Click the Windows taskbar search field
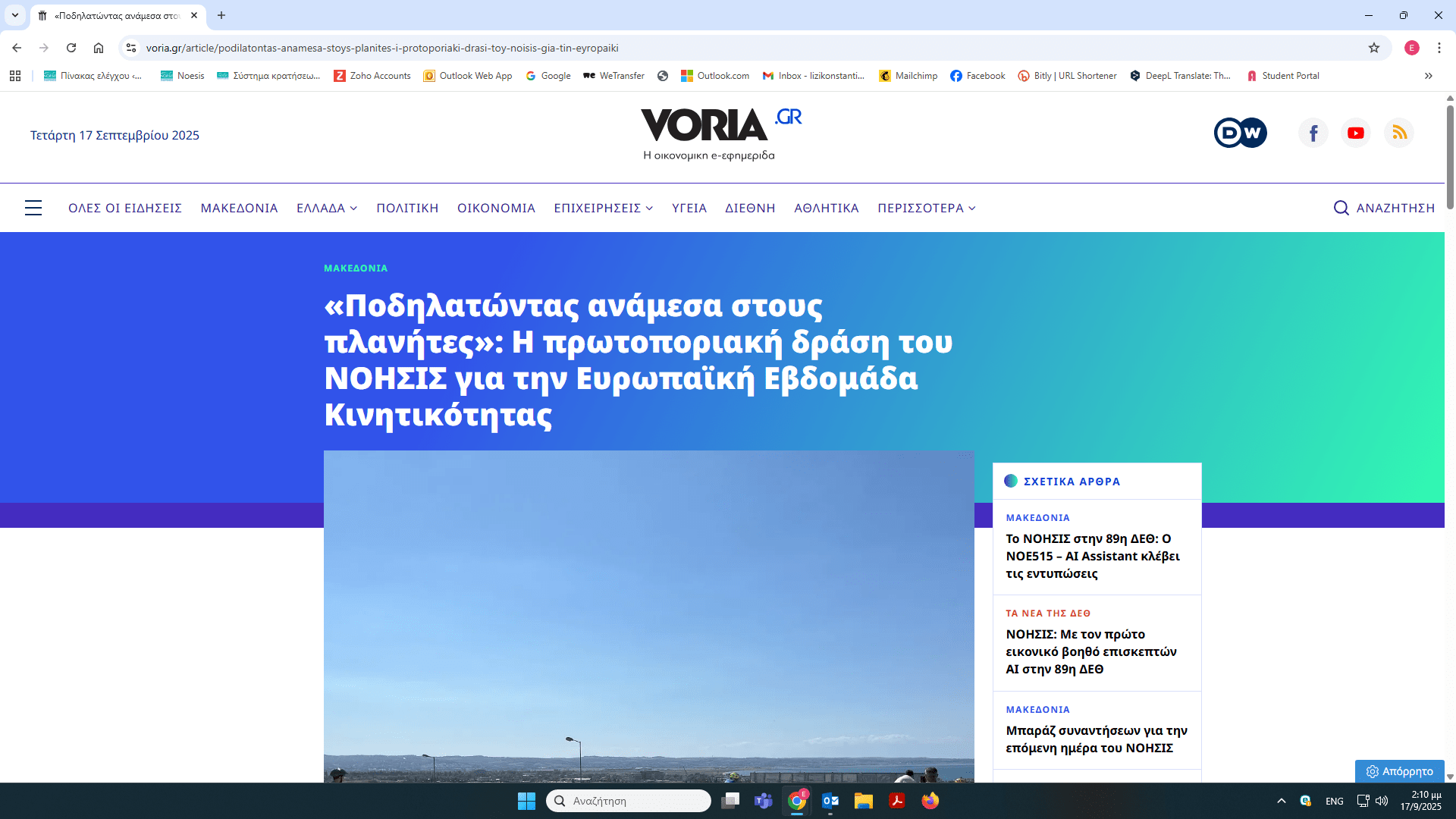This screenshot has width=1456, height=819. point(629,801)
